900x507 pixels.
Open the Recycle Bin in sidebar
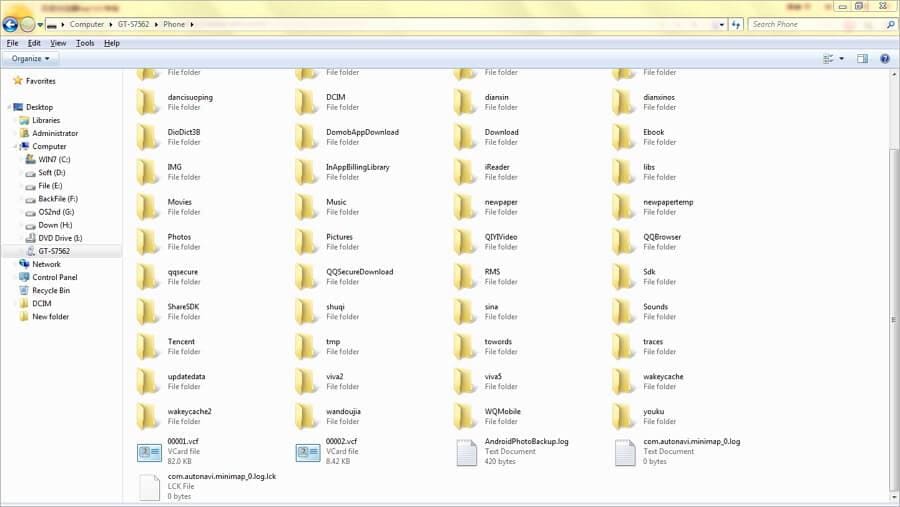(51, 291)
